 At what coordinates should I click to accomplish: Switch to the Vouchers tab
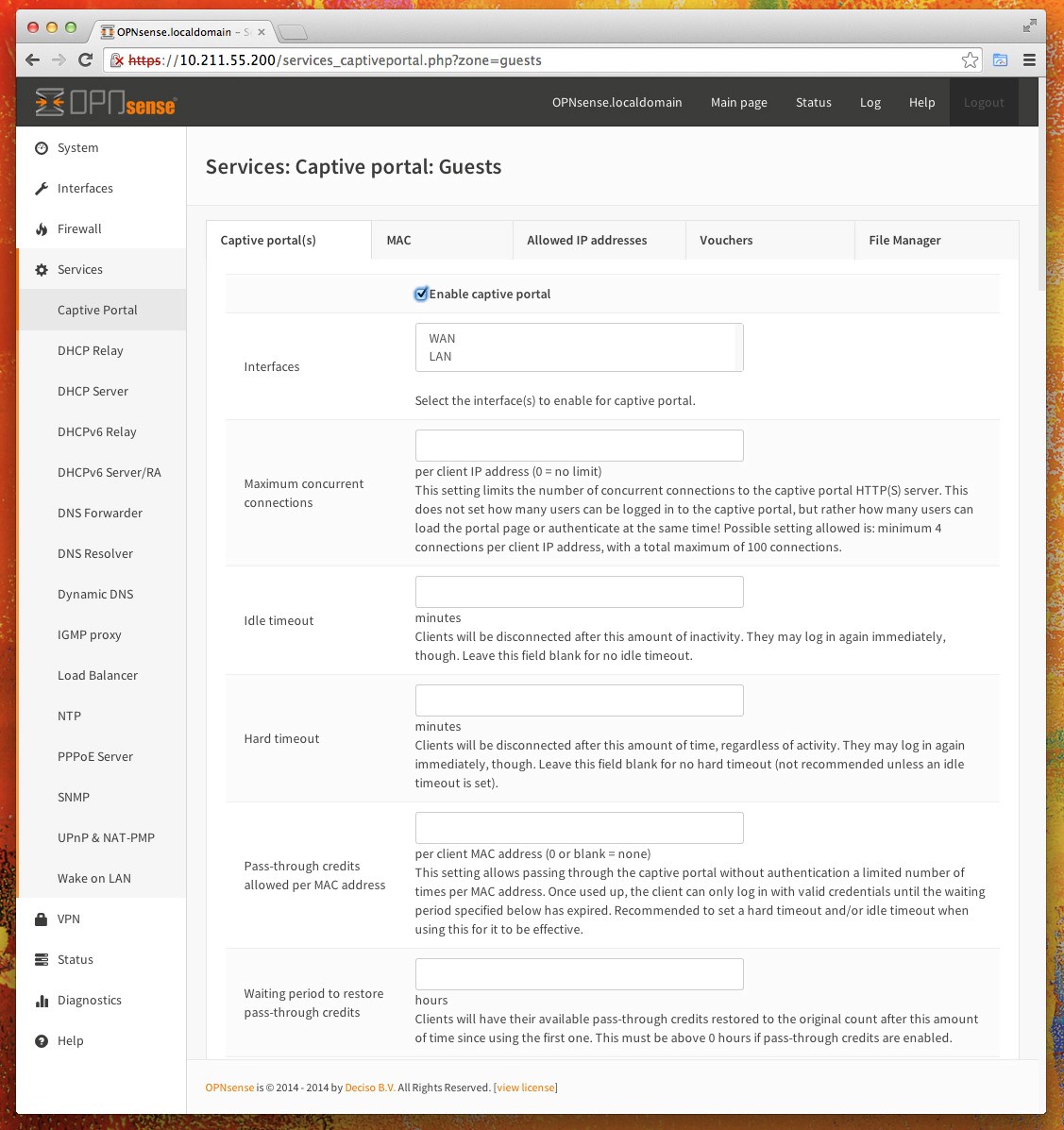point(769,240)
